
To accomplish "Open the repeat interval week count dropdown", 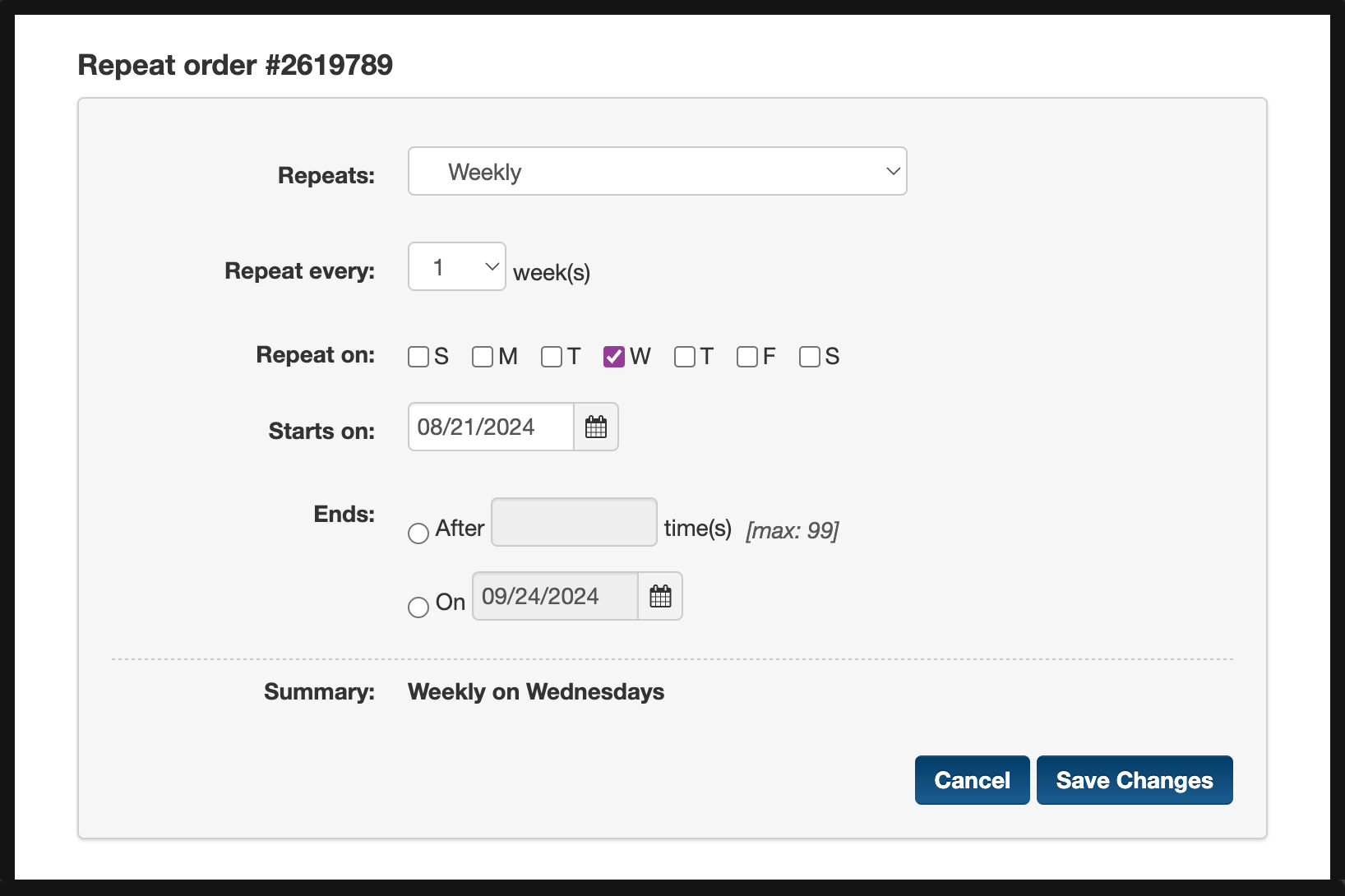I will tap(456, 266).
